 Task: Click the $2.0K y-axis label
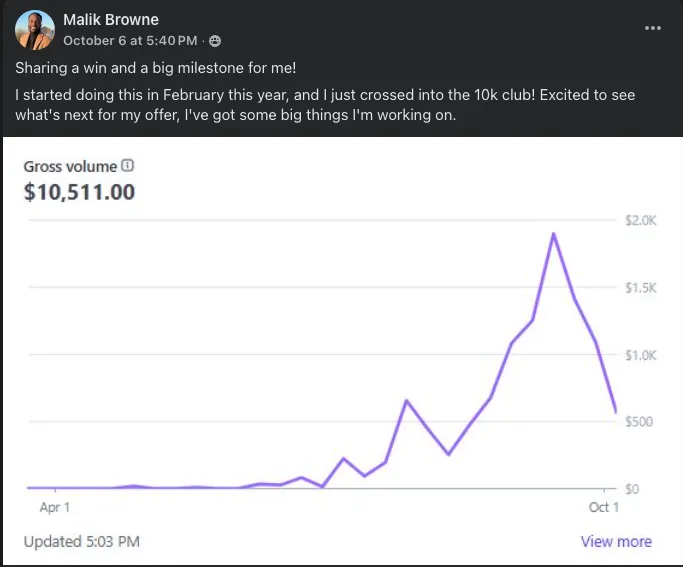(639, 220)
